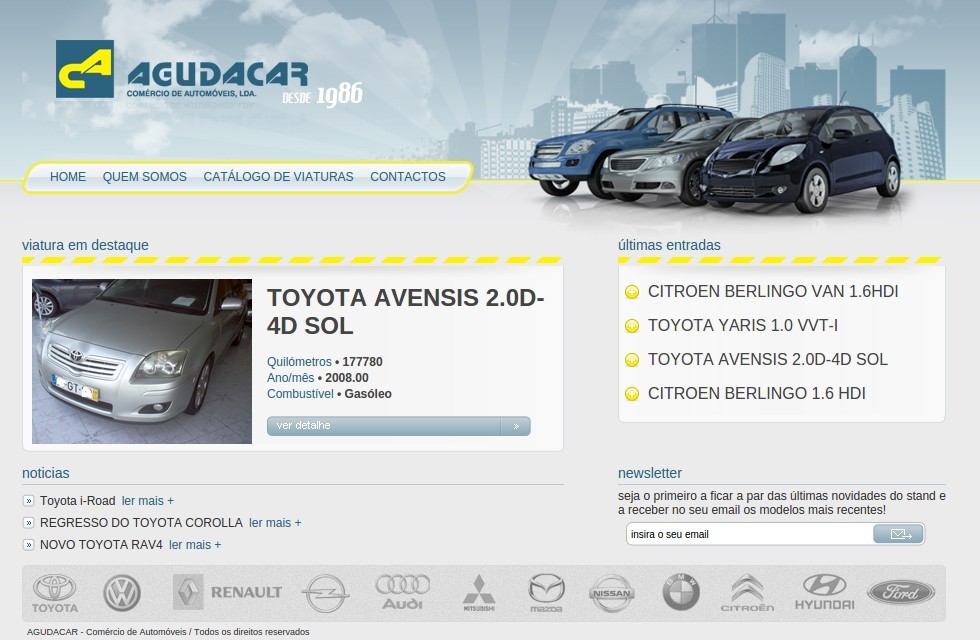Click arrow icon beside Regresso do Toyota Corolla
The height and width of the screenshot is (640, 980).
click(x=28, y=522)
